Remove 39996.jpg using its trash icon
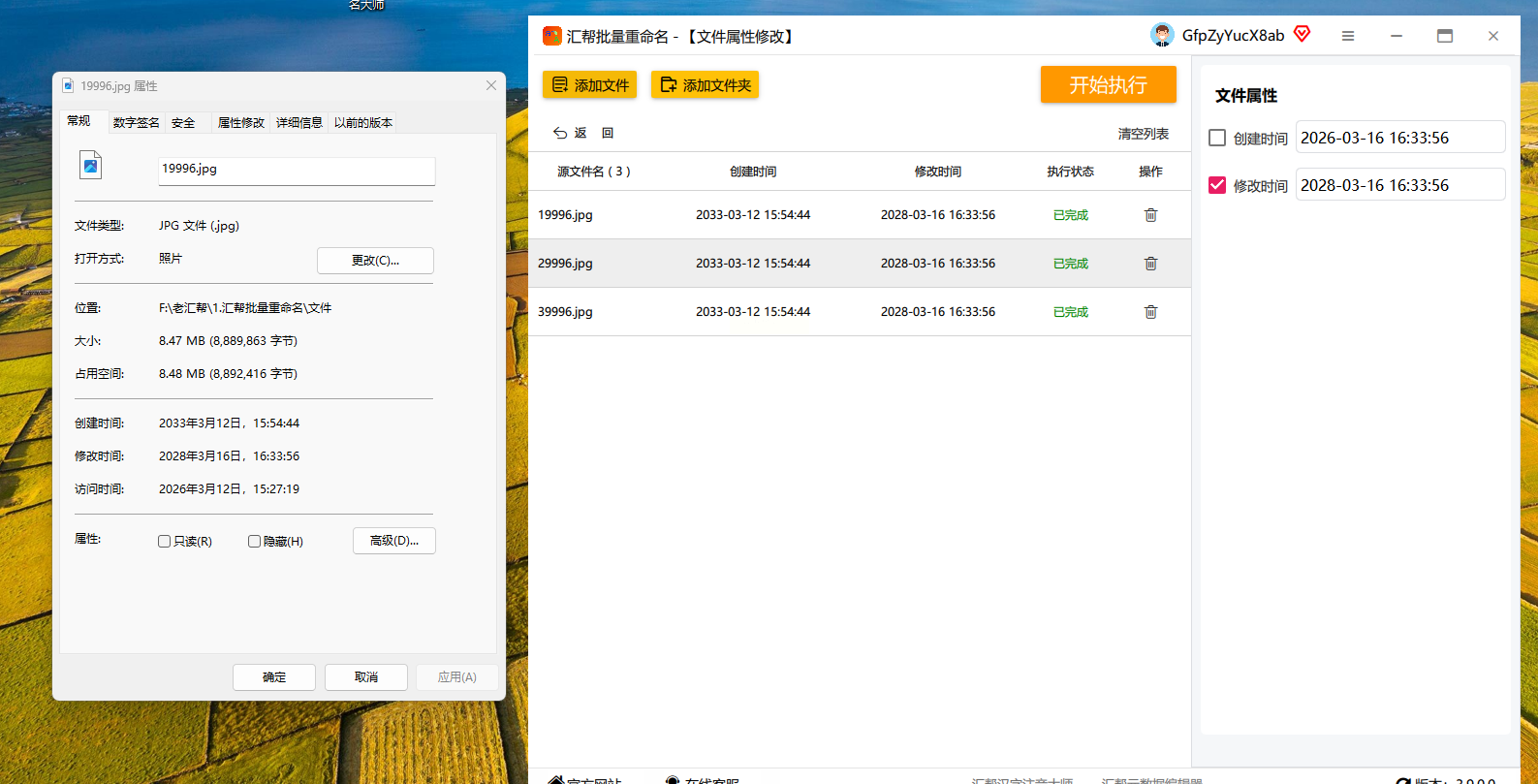1538x784 pixels. tap(1150, 312)
